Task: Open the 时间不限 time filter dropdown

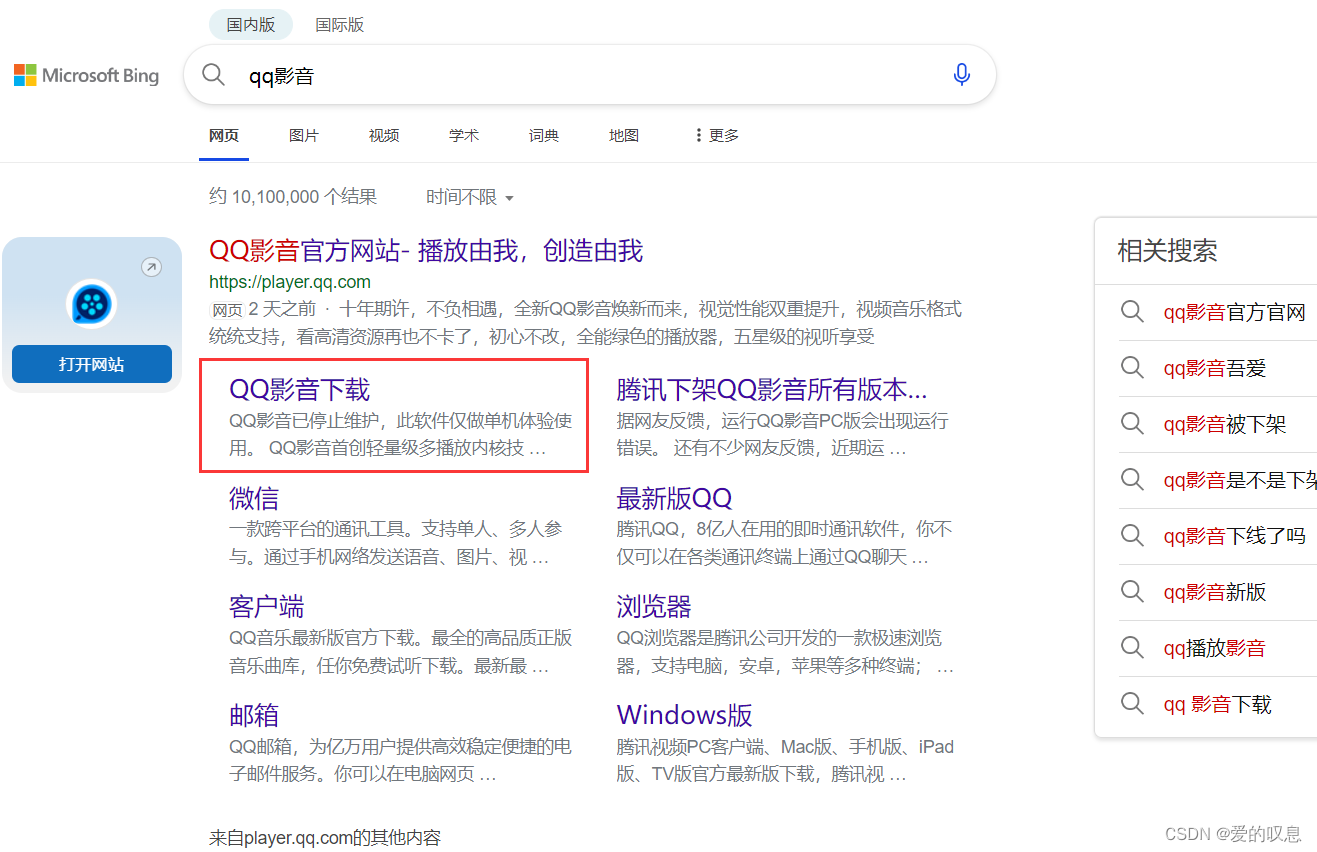Action: click(x=470, y=197)
